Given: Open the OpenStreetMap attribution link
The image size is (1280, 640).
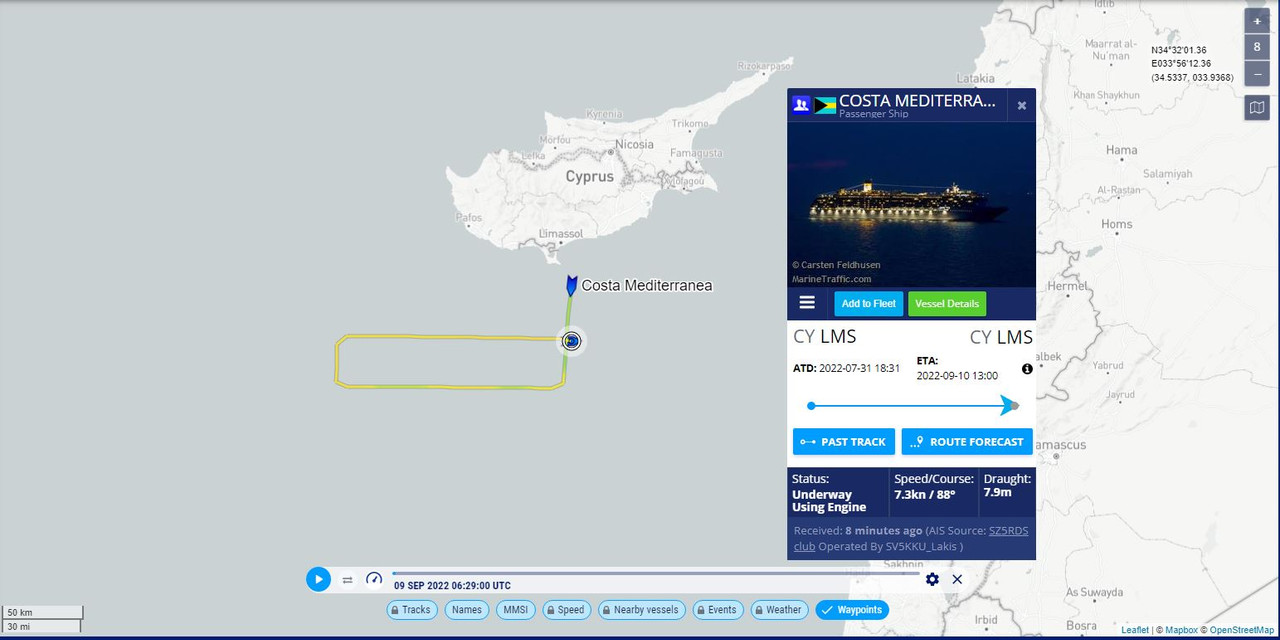Looking at the screenshot, I should pos(1242,630).
